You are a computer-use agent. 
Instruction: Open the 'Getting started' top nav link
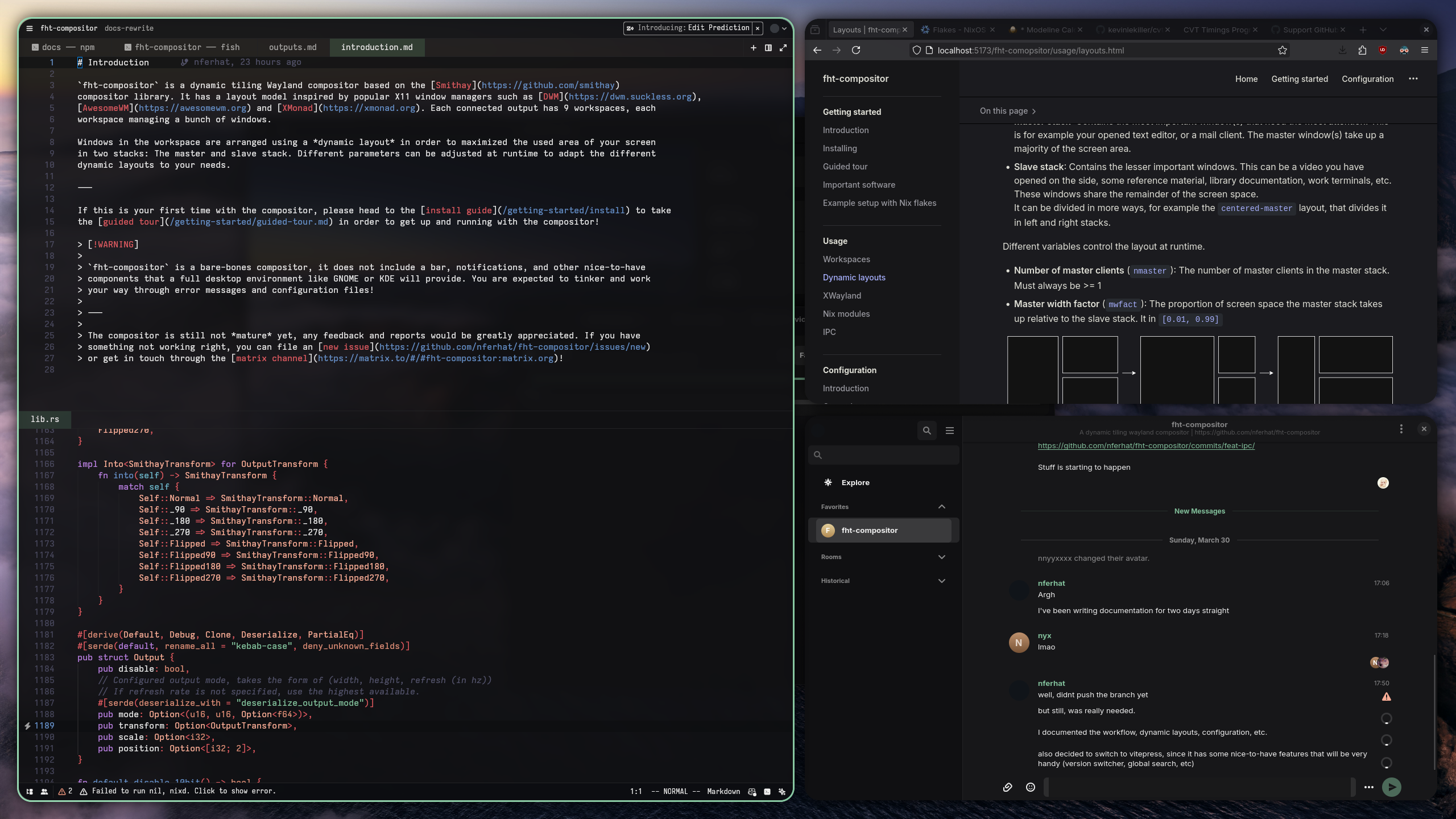click(1300, 79)
